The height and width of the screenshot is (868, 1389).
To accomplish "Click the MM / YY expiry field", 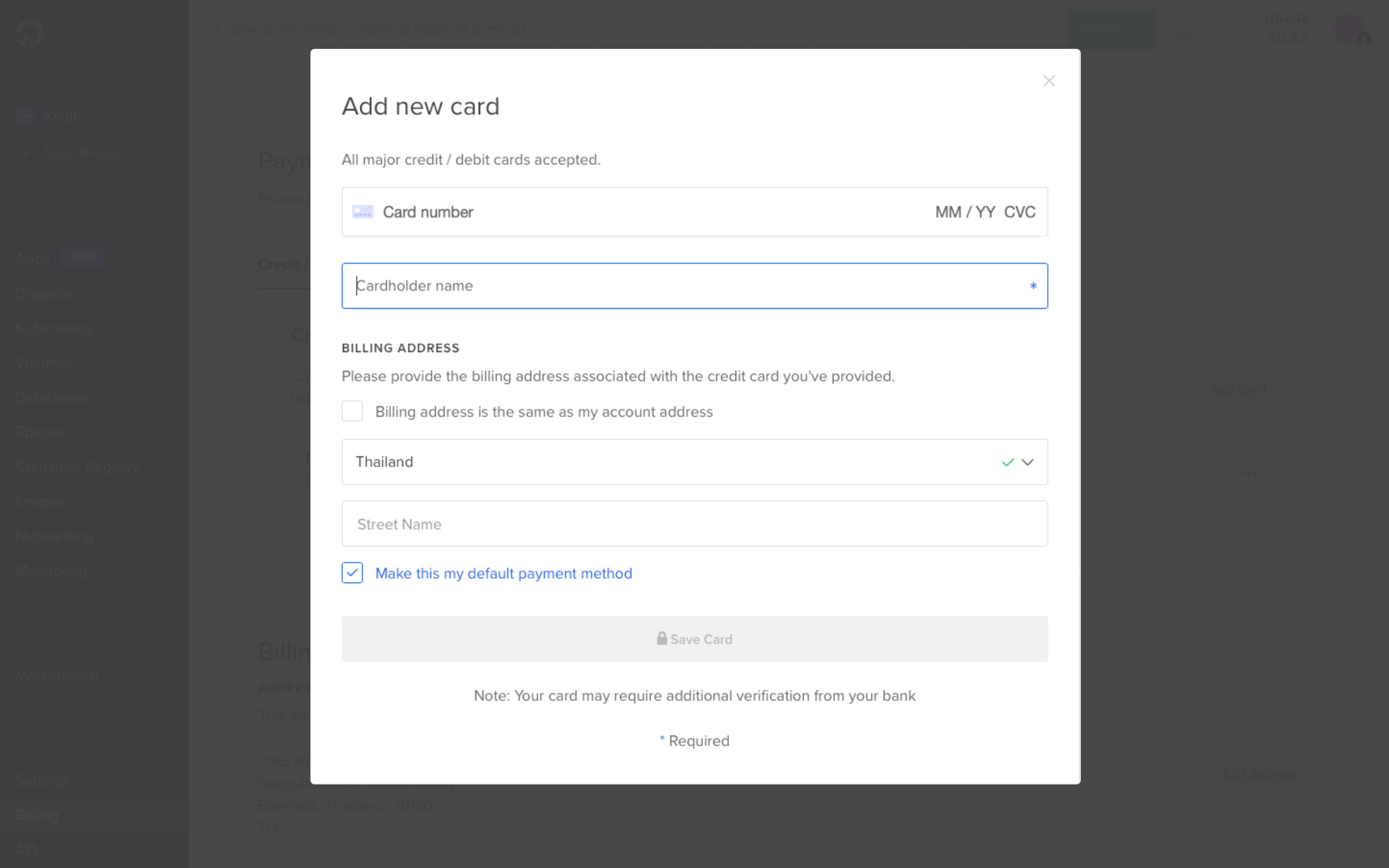I will tap(965, 213).
